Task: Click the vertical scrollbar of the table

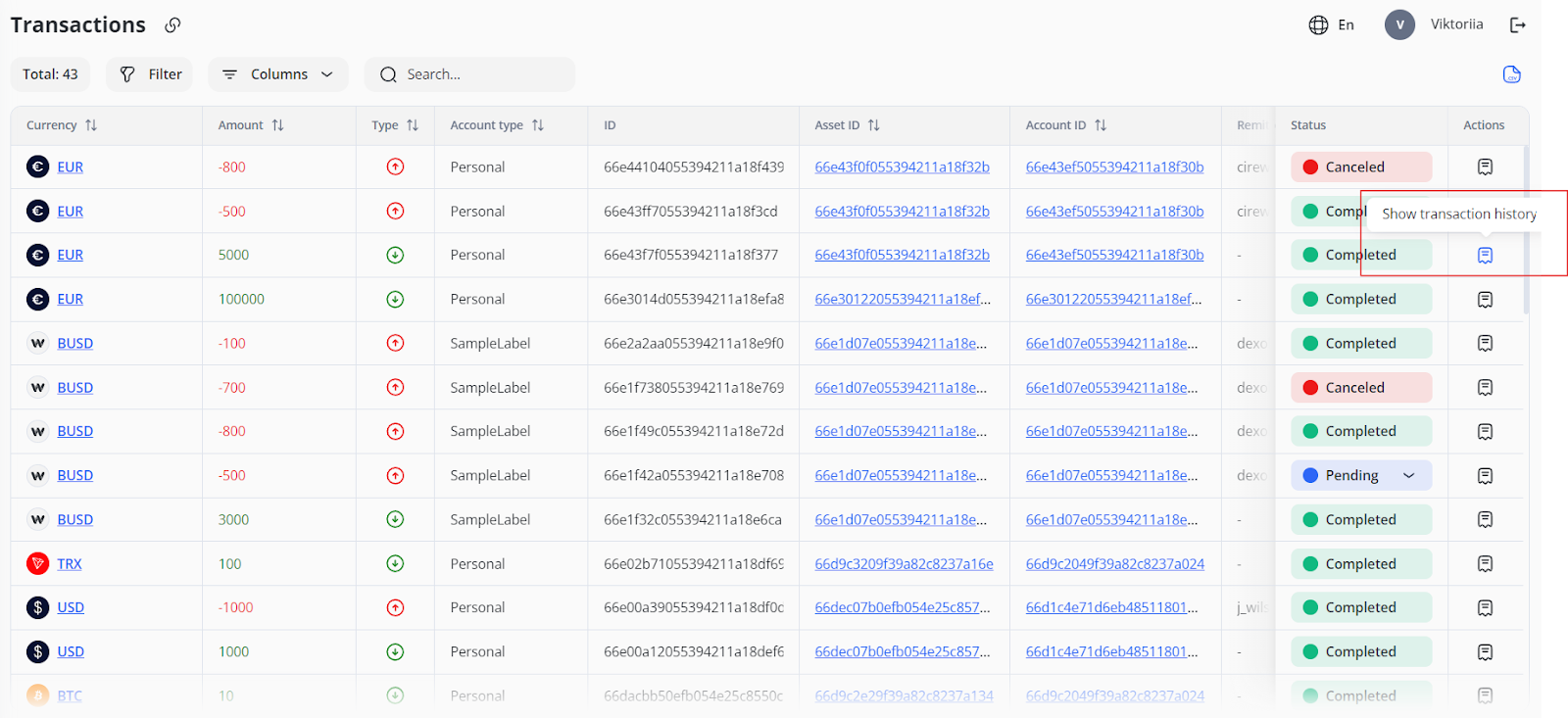Action: [x=1525, y=230]
